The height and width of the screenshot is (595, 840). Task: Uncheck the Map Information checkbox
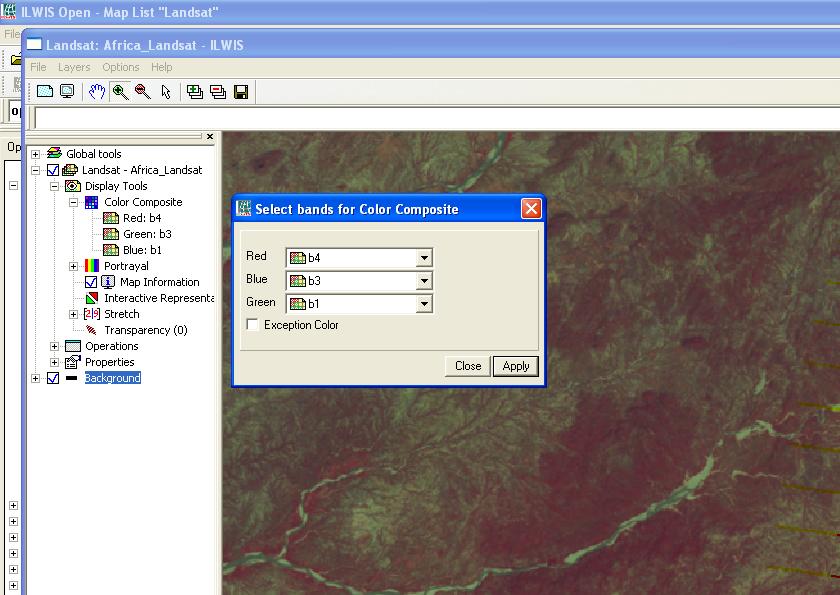point(91,282)
